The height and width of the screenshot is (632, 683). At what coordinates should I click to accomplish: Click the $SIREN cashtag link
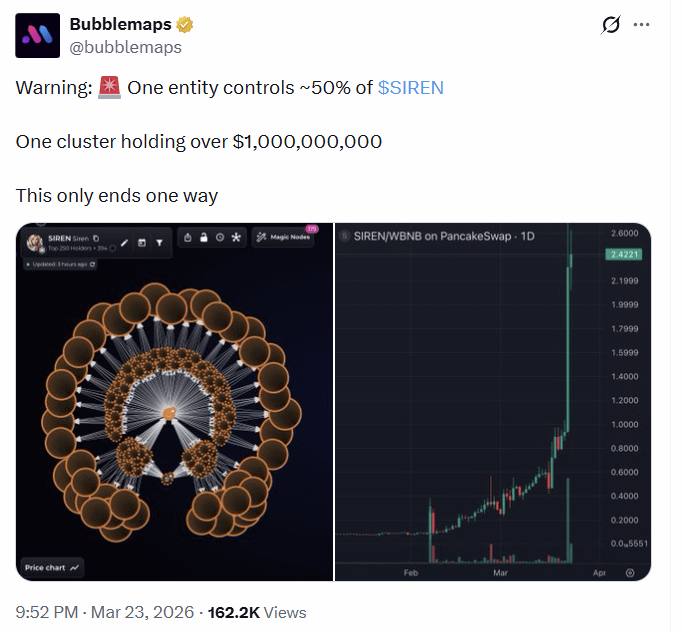click(411, 87)
